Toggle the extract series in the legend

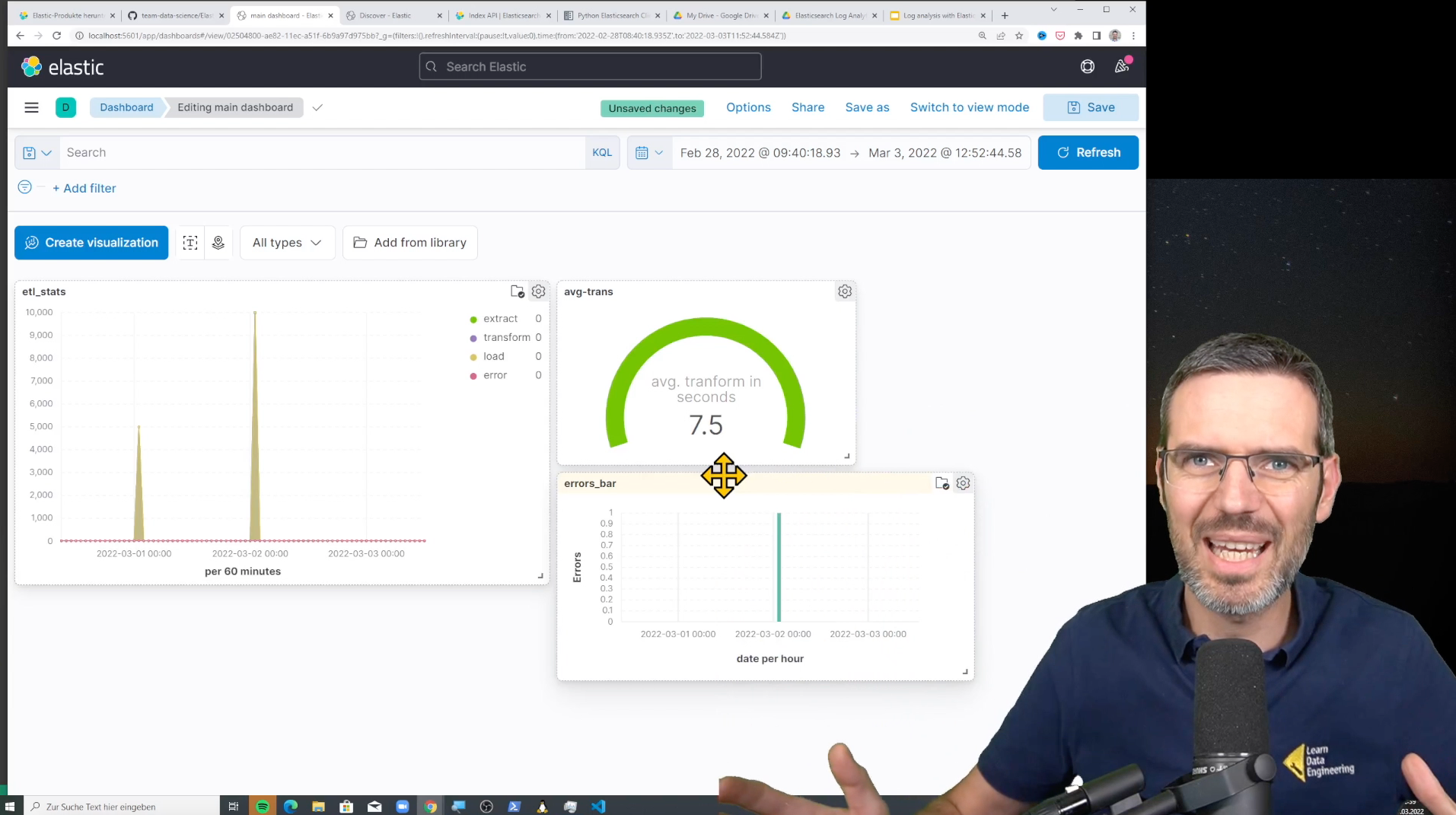501,319
